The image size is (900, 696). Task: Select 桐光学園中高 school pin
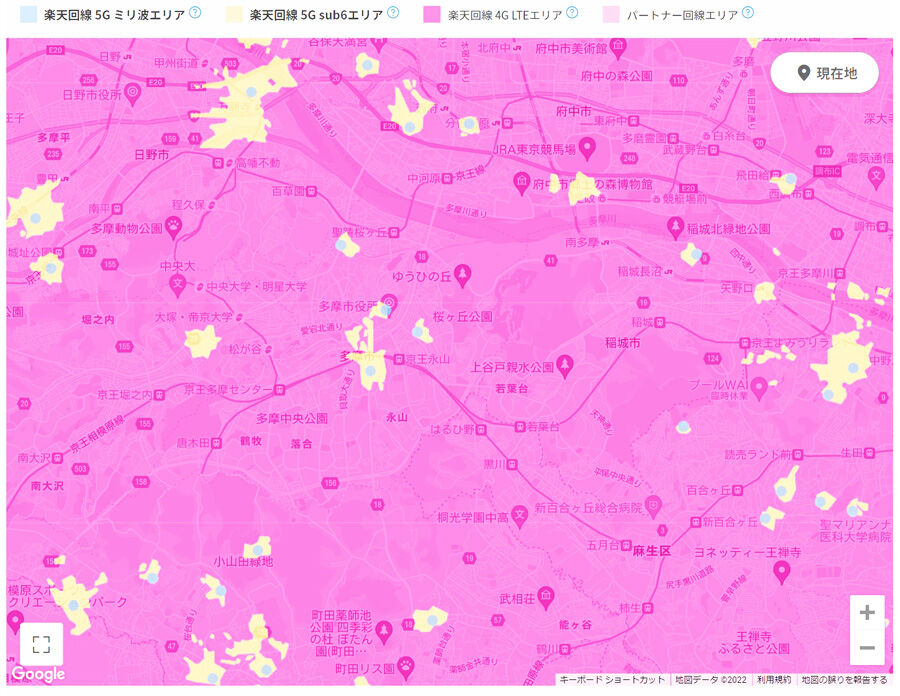point(519,516)
